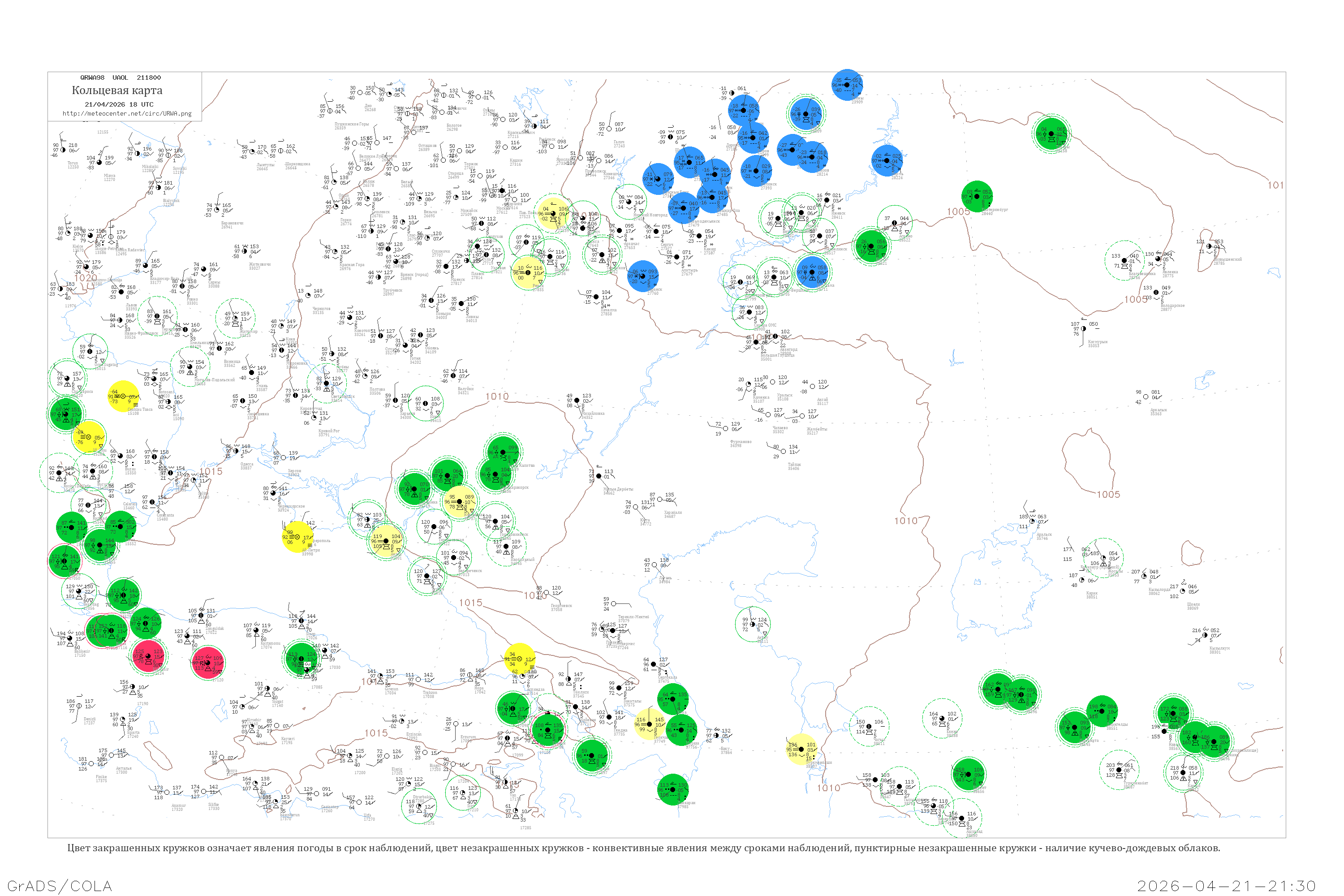The image size is (1344, 896).
Task: Open the meteocenter.net/circ/URWA.png URL
Action: [127, 113]
